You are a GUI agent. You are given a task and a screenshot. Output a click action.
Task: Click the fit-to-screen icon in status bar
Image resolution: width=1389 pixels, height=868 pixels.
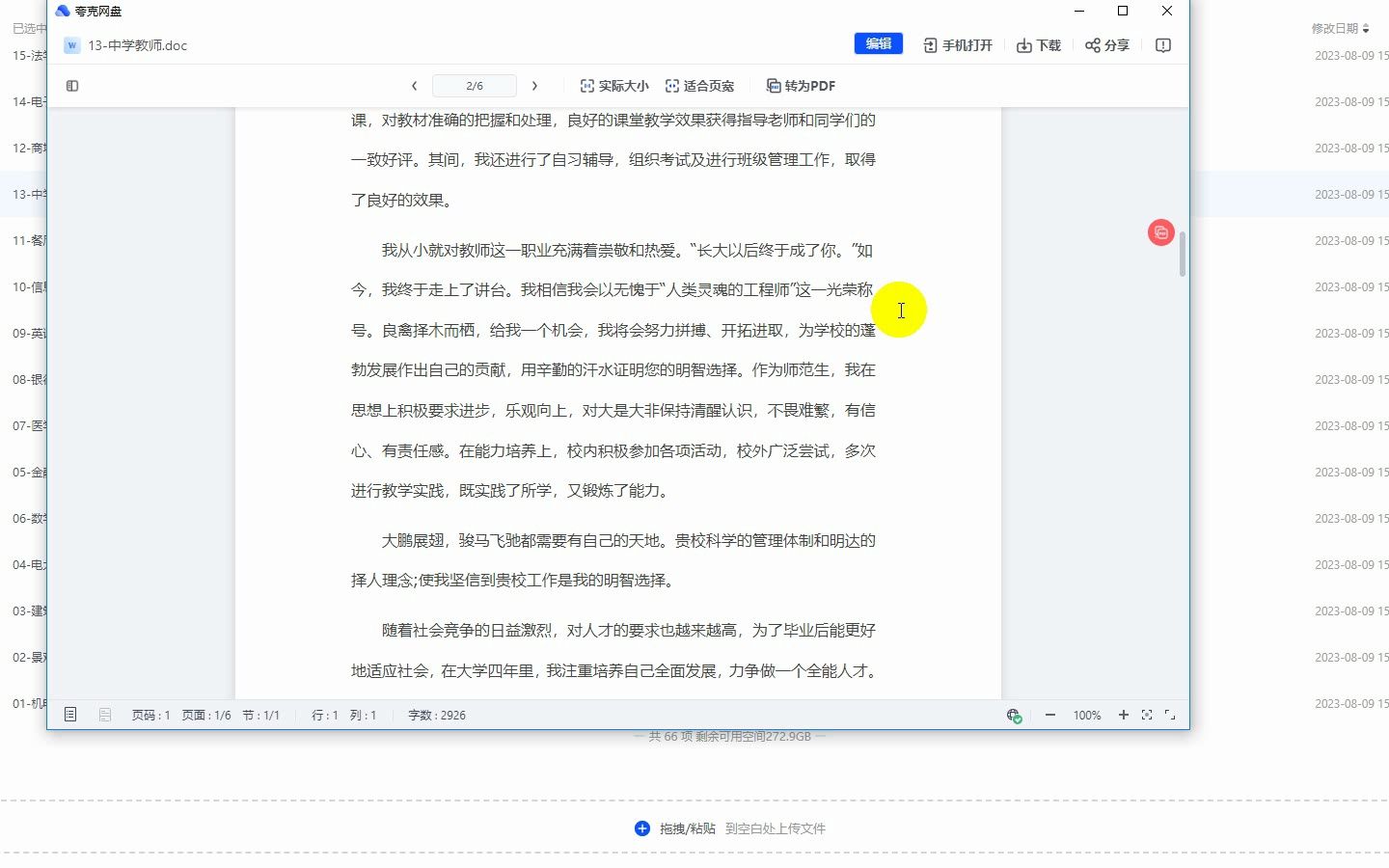click(x=1147, y=715)
